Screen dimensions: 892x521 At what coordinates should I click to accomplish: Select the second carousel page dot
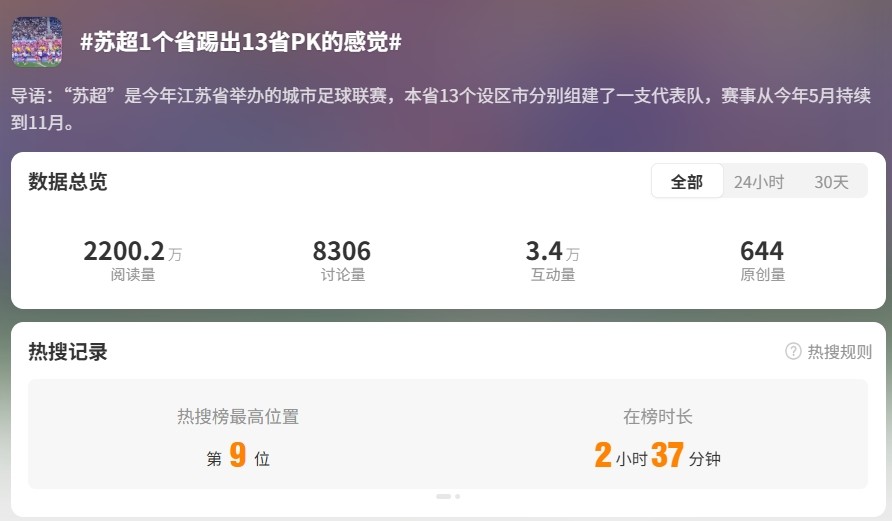[x=457, y=497]
